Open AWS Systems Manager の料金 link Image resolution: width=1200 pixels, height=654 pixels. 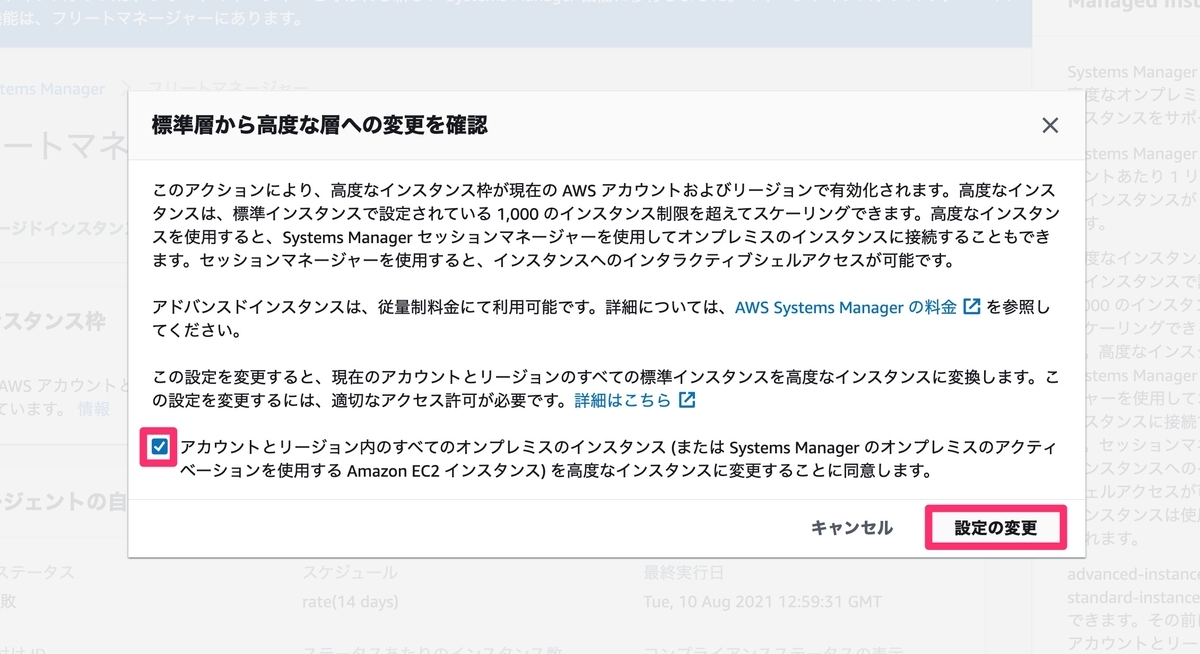pos(857,307)
